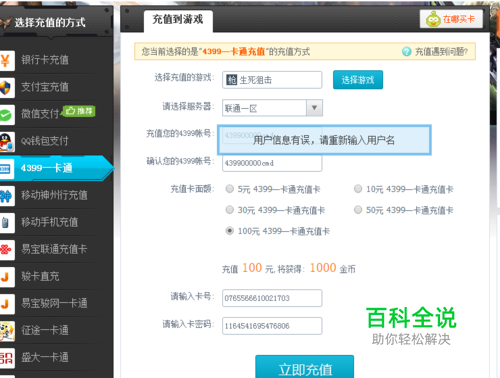Click the 移动神州行 icon
Image resolution: width=500 pixels, height=378 pixels.
click(x=7, y=196)
